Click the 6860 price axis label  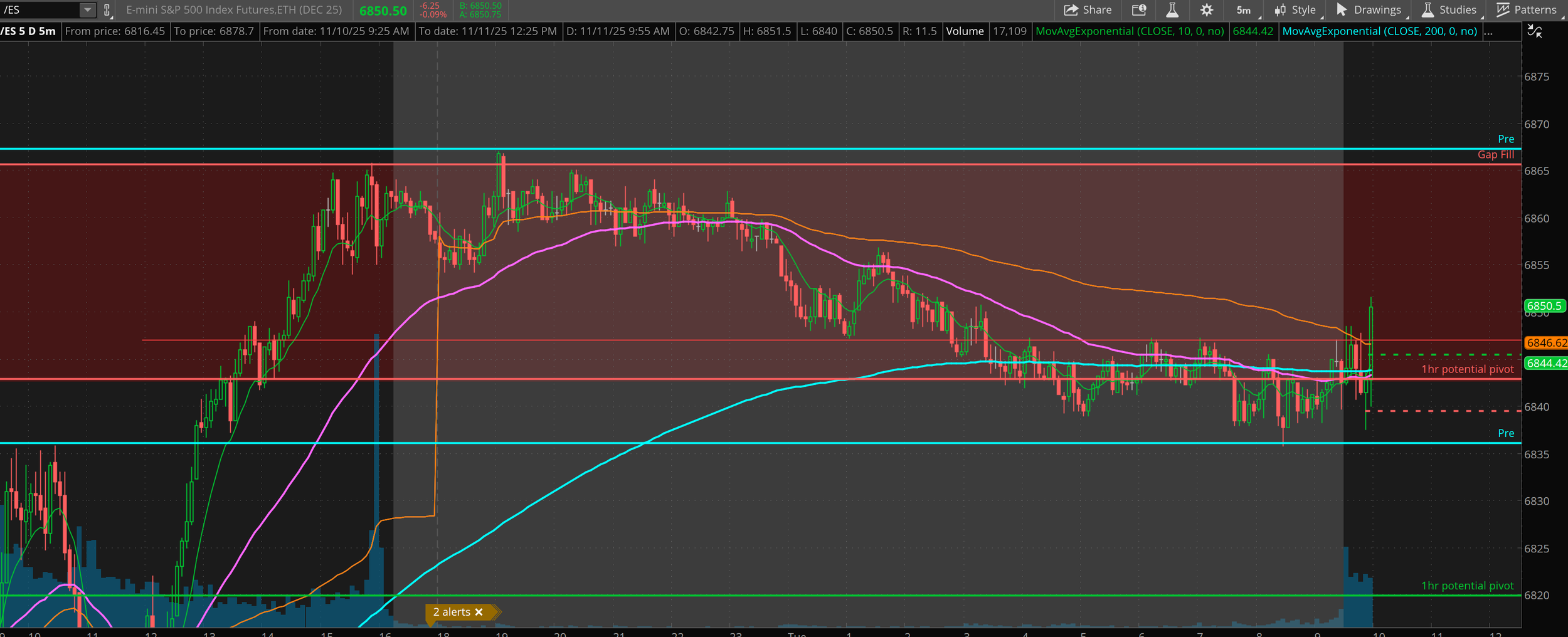pyautogui.click(x=1537, y=218)
